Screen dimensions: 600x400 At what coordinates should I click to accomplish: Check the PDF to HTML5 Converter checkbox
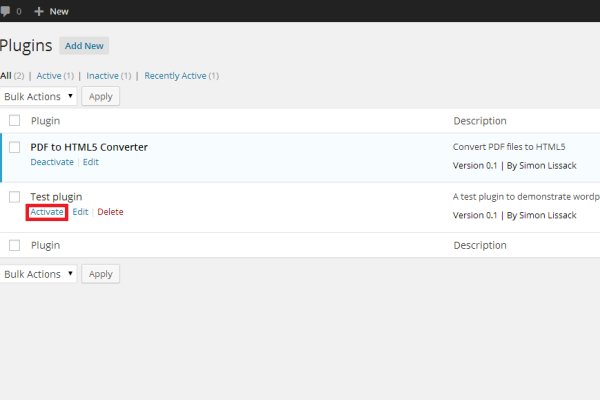tap(15, 147)
